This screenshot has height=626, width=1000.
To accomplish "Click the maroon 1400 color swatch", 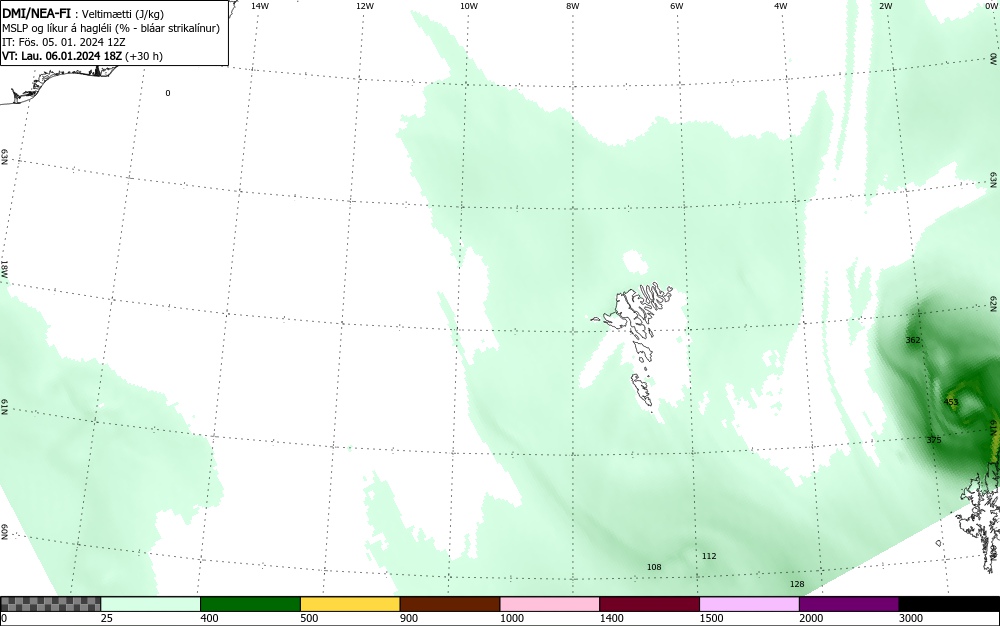I will (649, 604).
